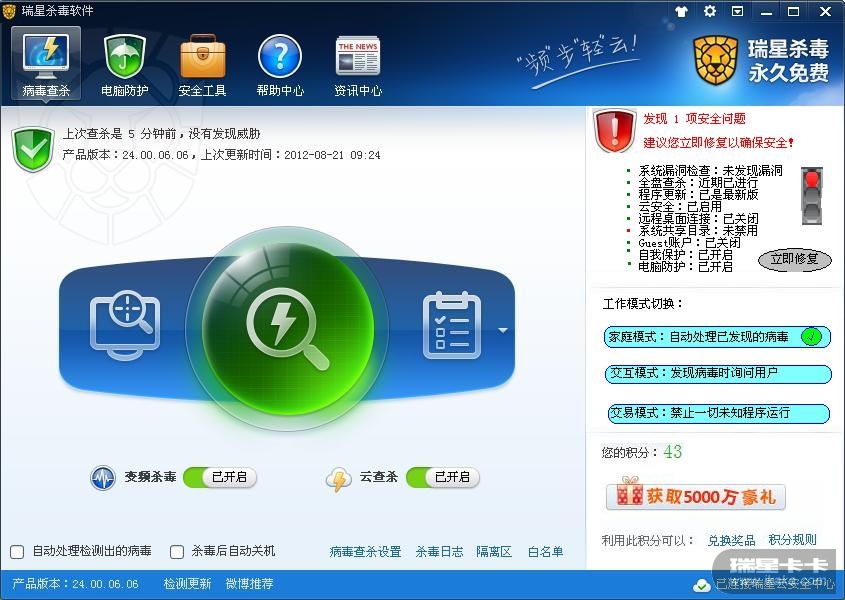Click 发现 1 项安全问题 heading
Image resolution: width=845 pixels, height=600 pixels.
(695, 119)
